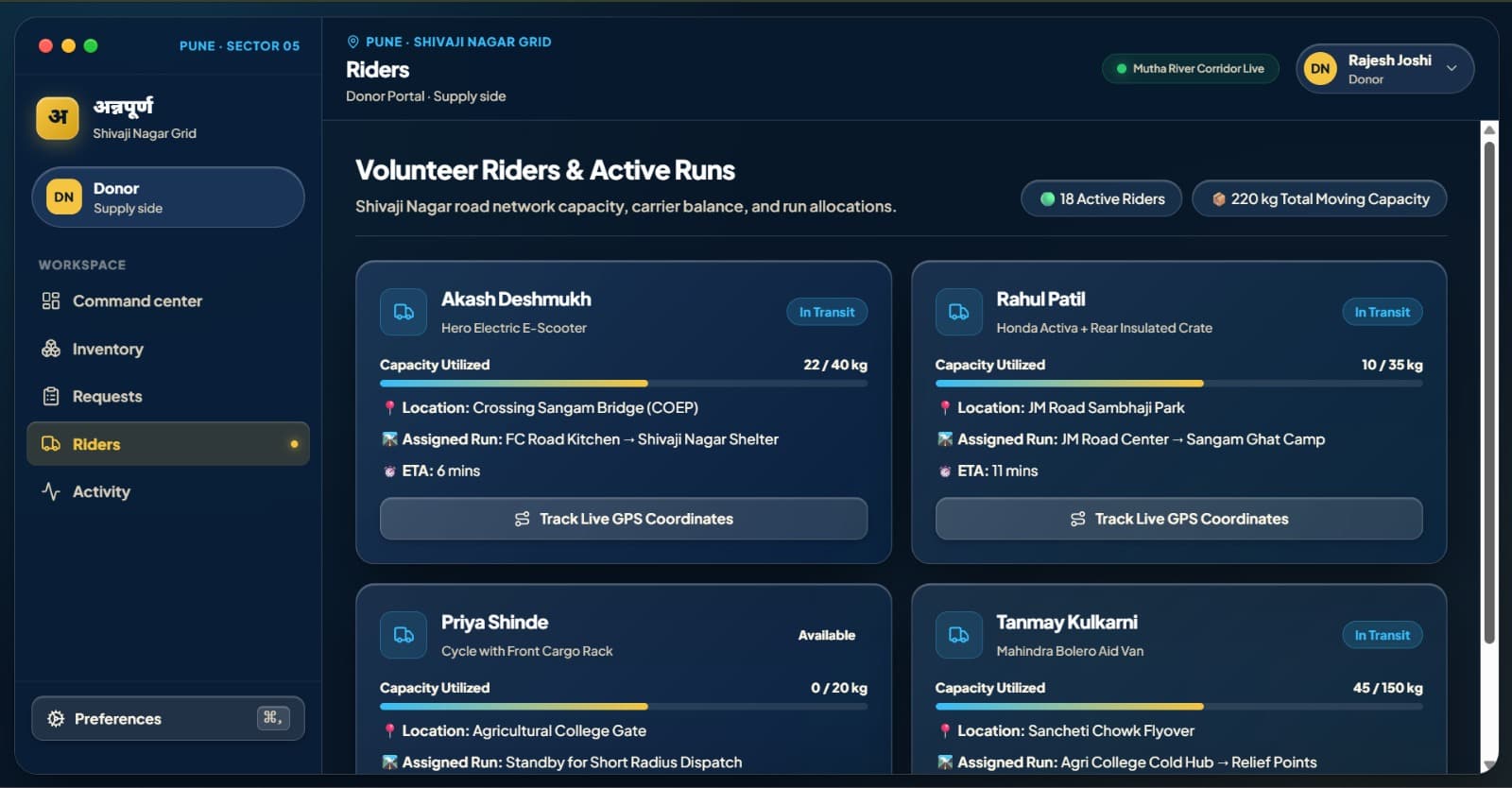Viewport: 1512px width, 788px height.
Task: Click the package icon in Total Moving Capacity
Action: click(1219, 199)
